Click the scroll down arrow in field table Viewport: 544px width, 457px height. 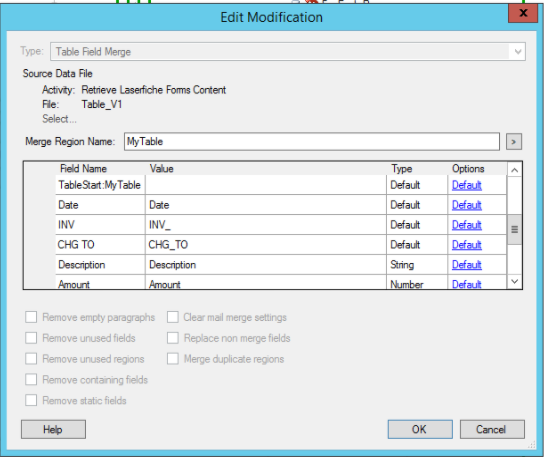click(515, 281)
